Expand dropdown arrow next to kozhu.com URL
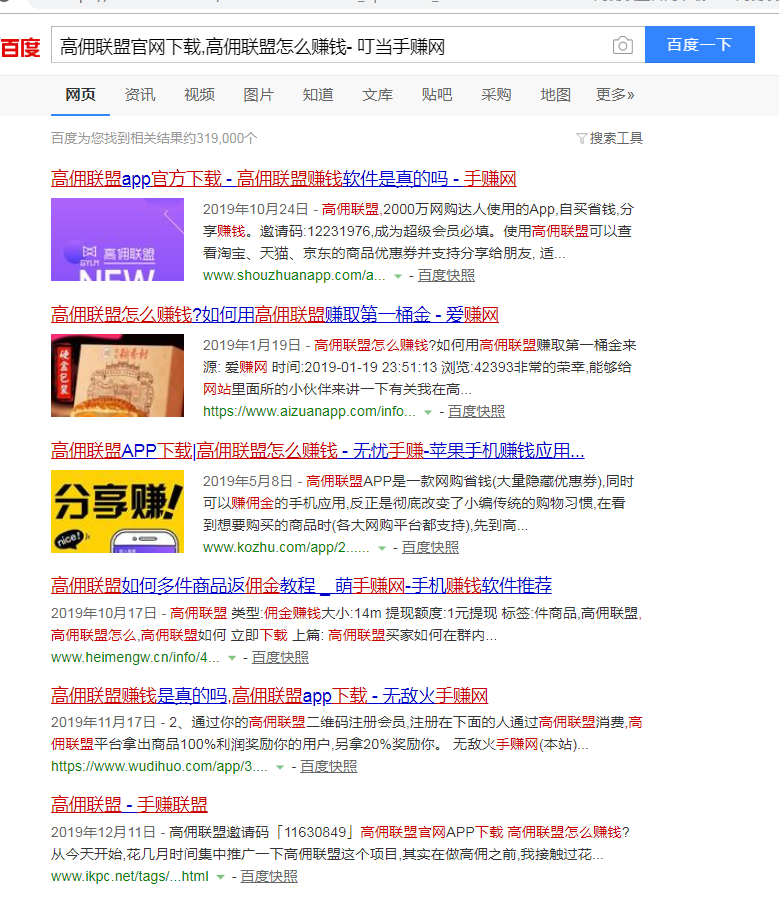779x904 pixels. 381,549
